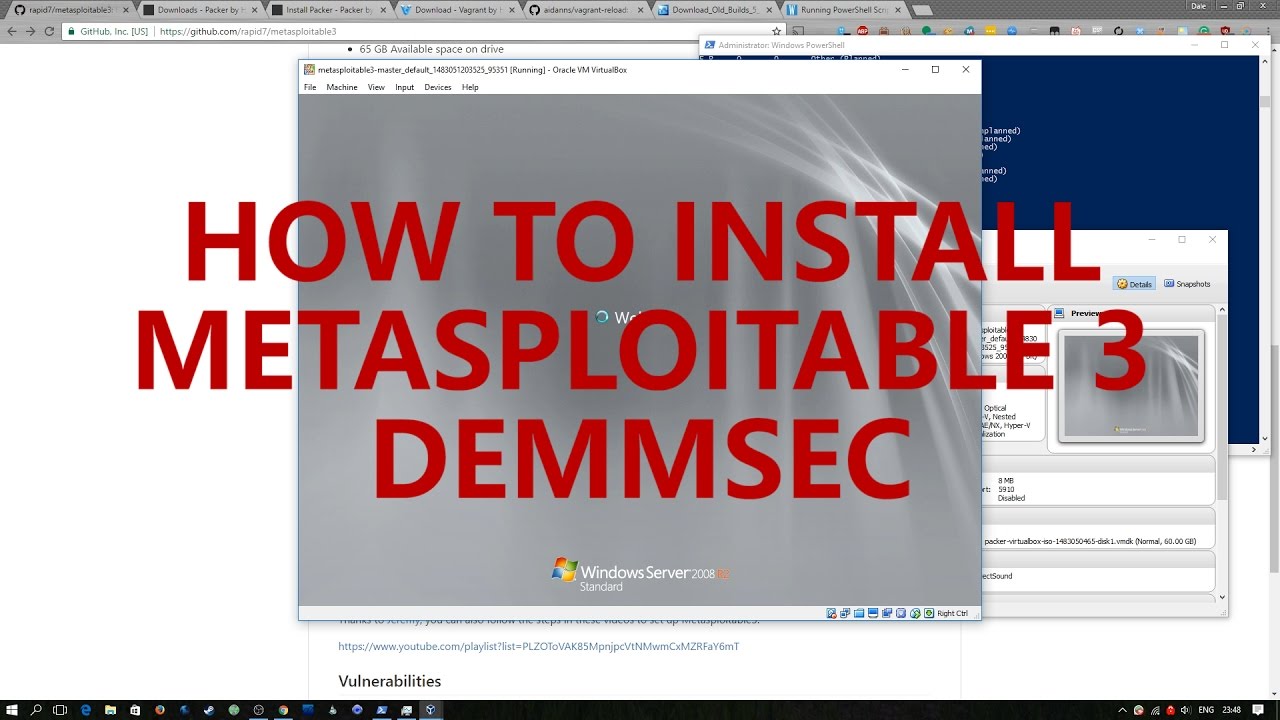
Task: Click the Details button in VirtualBox Manager
Action: pos(1134,284)
